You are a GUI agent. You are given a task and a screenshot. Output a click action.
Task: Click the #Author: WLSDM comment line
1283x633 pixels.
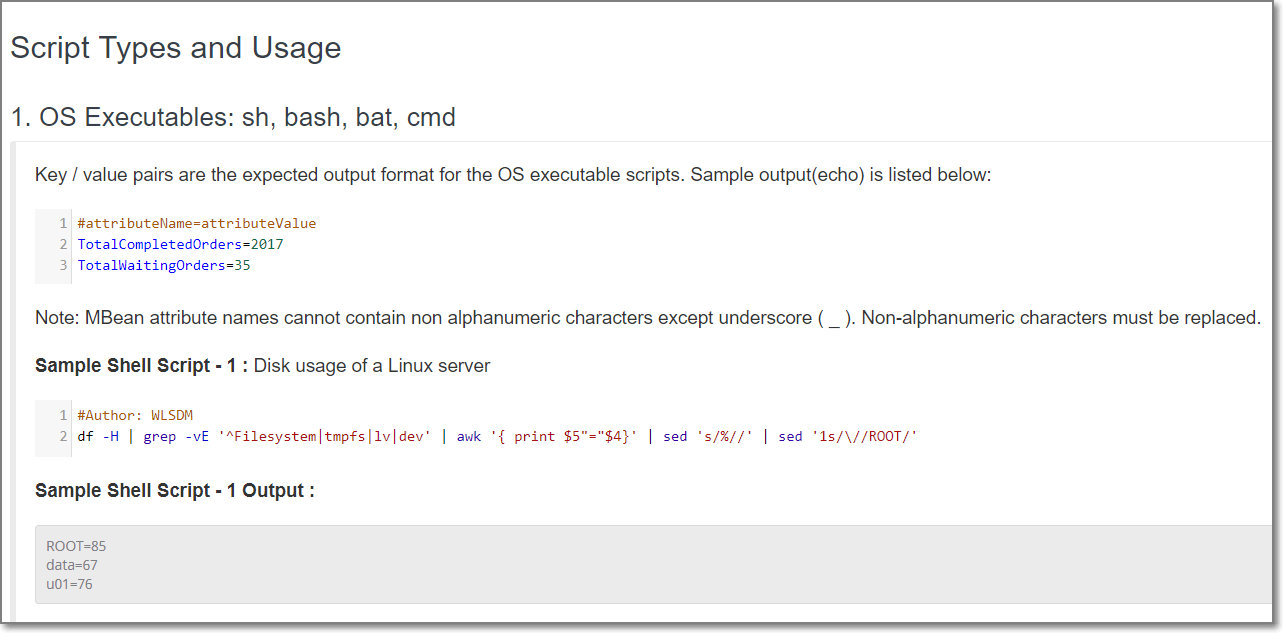134,415
